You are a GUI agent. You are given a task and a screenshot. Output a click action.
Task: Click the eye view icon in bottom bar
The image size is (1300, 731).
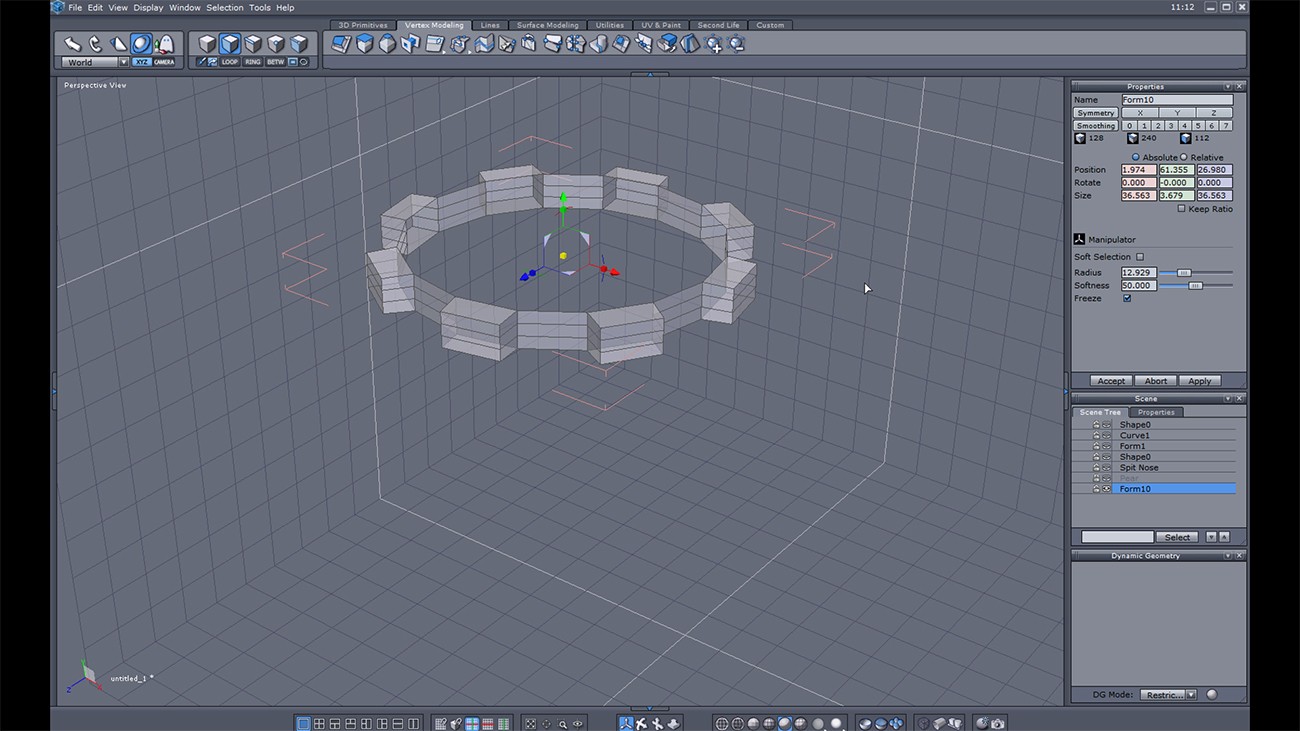click(578, 723)
